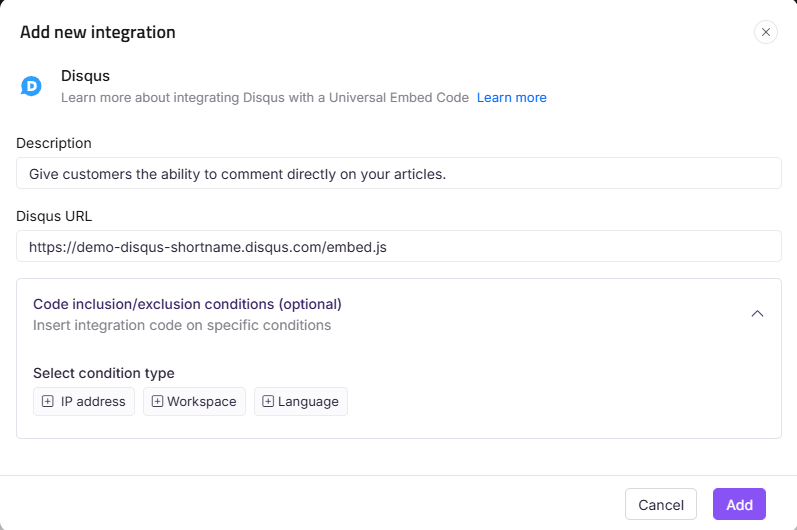
Task: Click the 'Insert integration code on specific conditions' text
Action: (x=182, y=325)
